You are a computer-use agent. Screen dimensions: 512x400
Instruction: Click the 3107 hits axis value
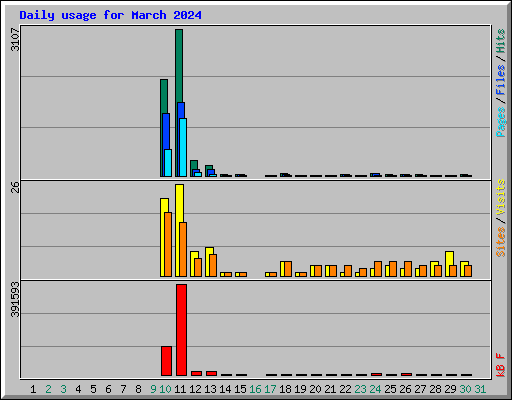[x=15, y=40]
